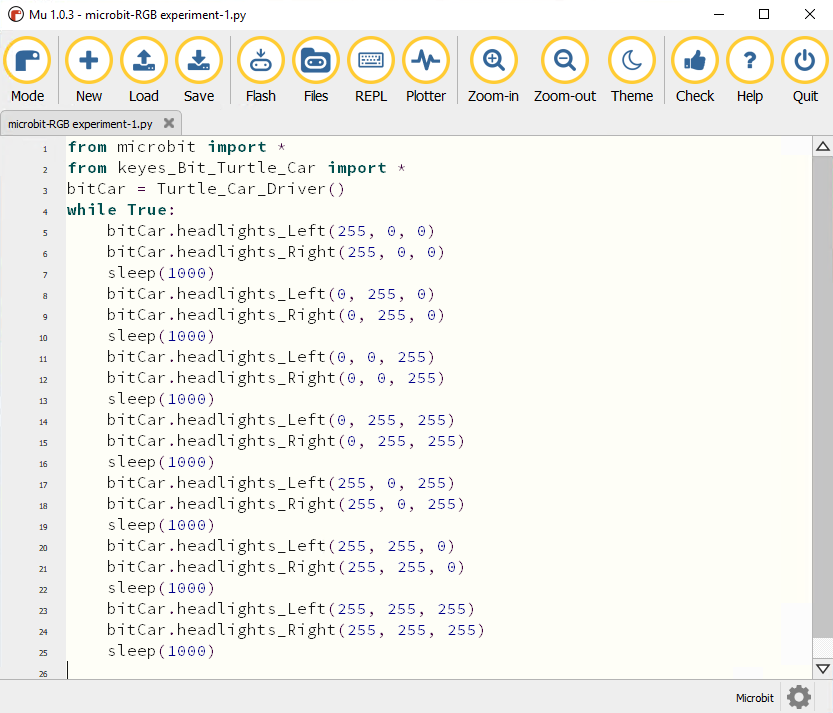Click the Mu logo in title bar
This screenshot has width=833, height=713.
coord(16,14)
